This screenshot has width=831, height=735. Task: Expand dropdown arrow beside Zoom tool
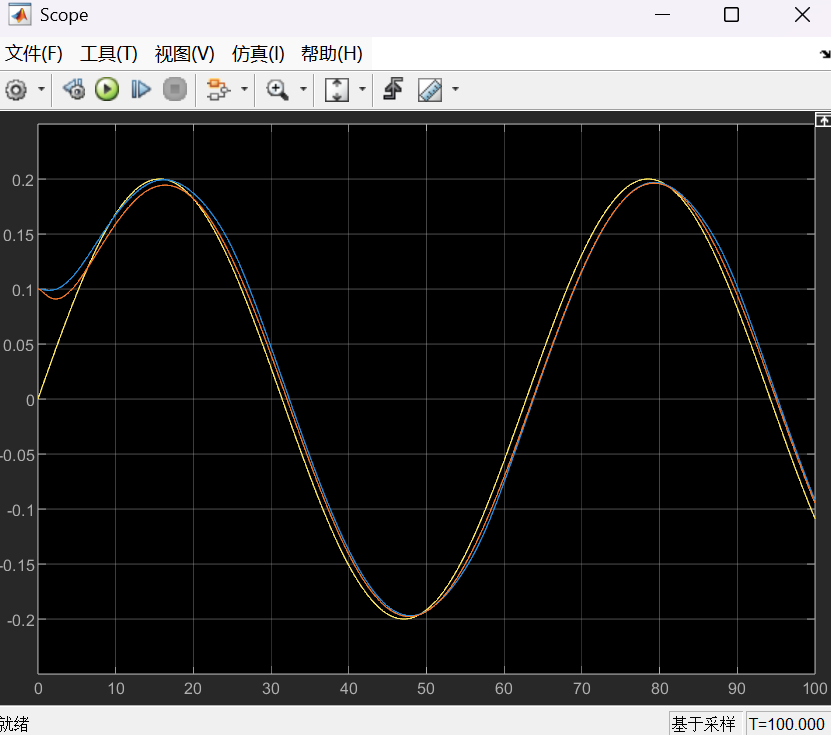coord(303,90)
